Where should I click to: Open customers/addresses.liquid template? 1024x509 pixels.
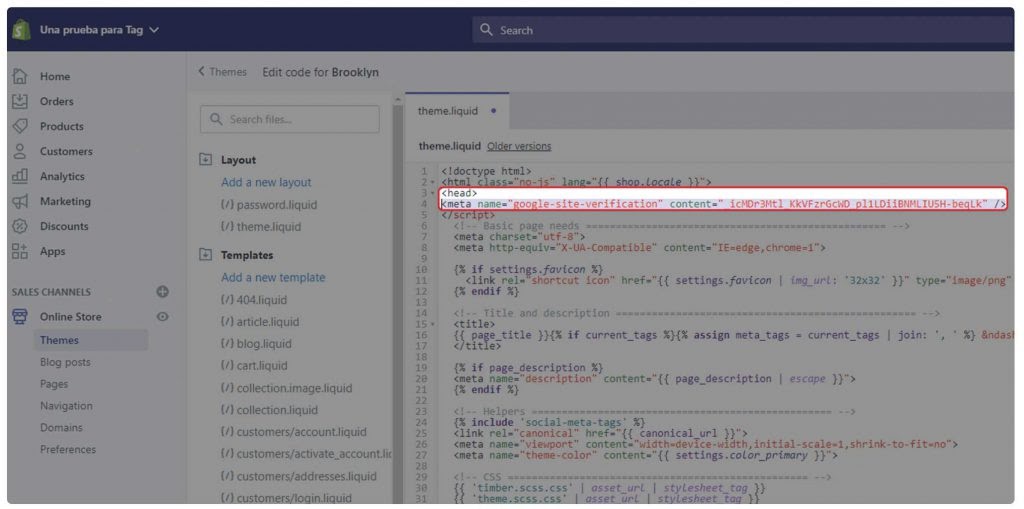coord(298,476)
